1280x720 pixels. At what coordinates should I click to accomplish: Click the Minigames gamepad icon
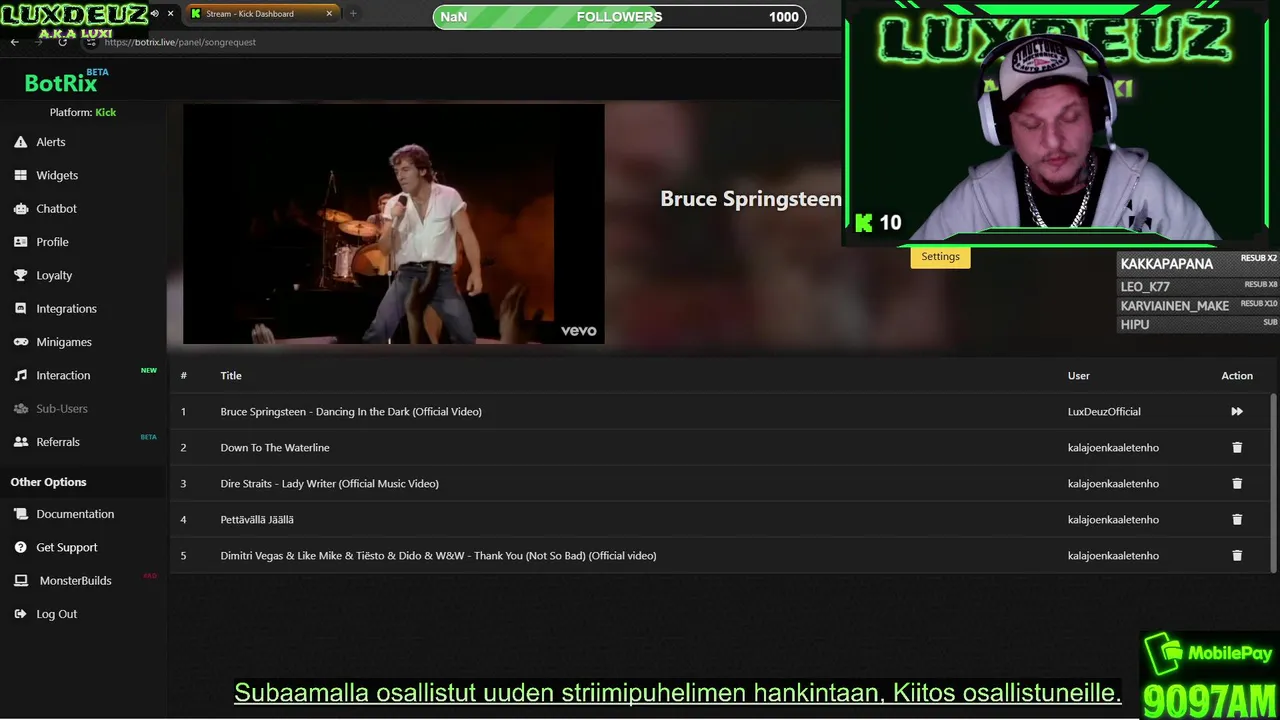[20, 342]
